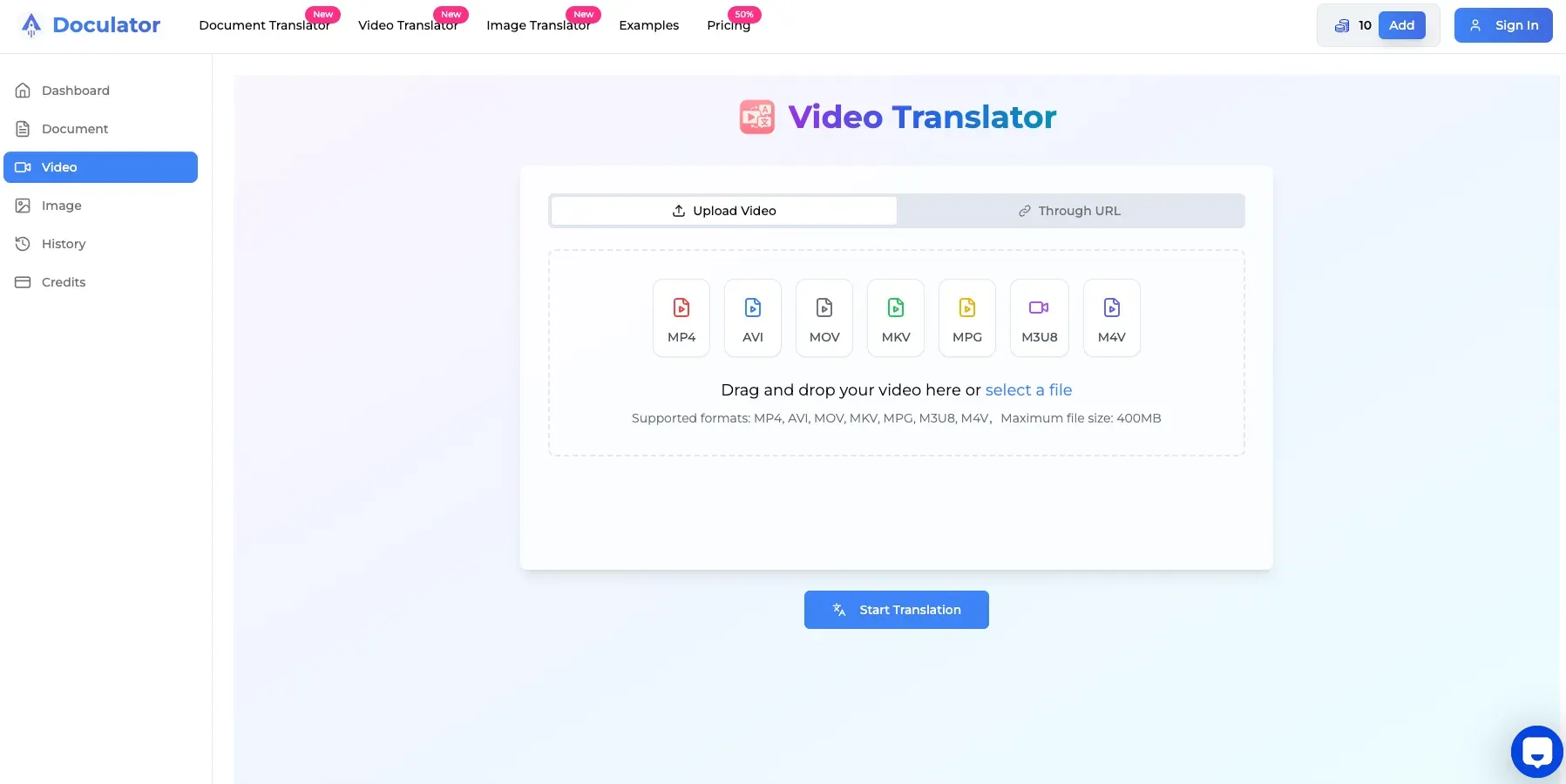The width and height of the screenshot is (1566, 784).
Task: Open History clock icon in sidebar
Action: [24, 244]
